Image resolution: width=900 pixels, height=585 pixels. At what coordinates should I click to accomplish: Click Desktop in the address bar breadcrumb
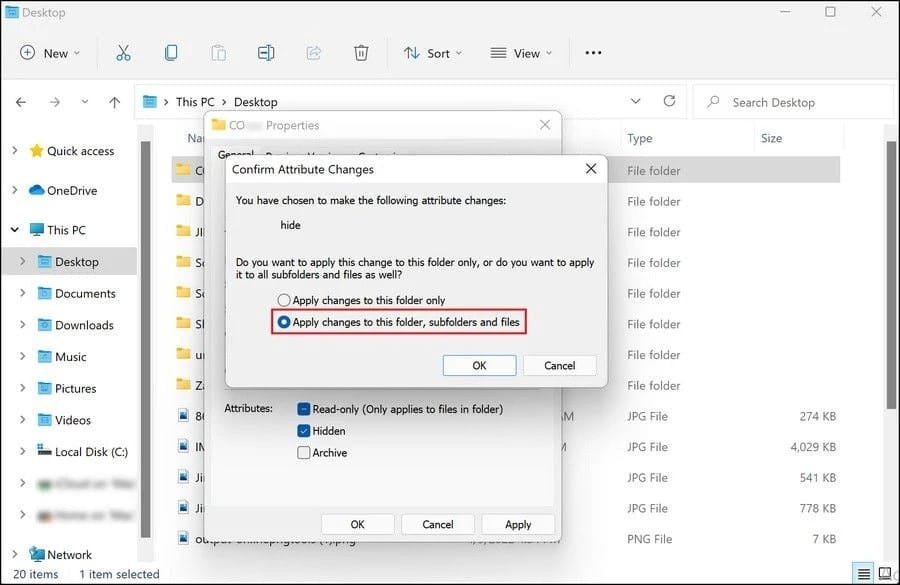coord(254,101)
